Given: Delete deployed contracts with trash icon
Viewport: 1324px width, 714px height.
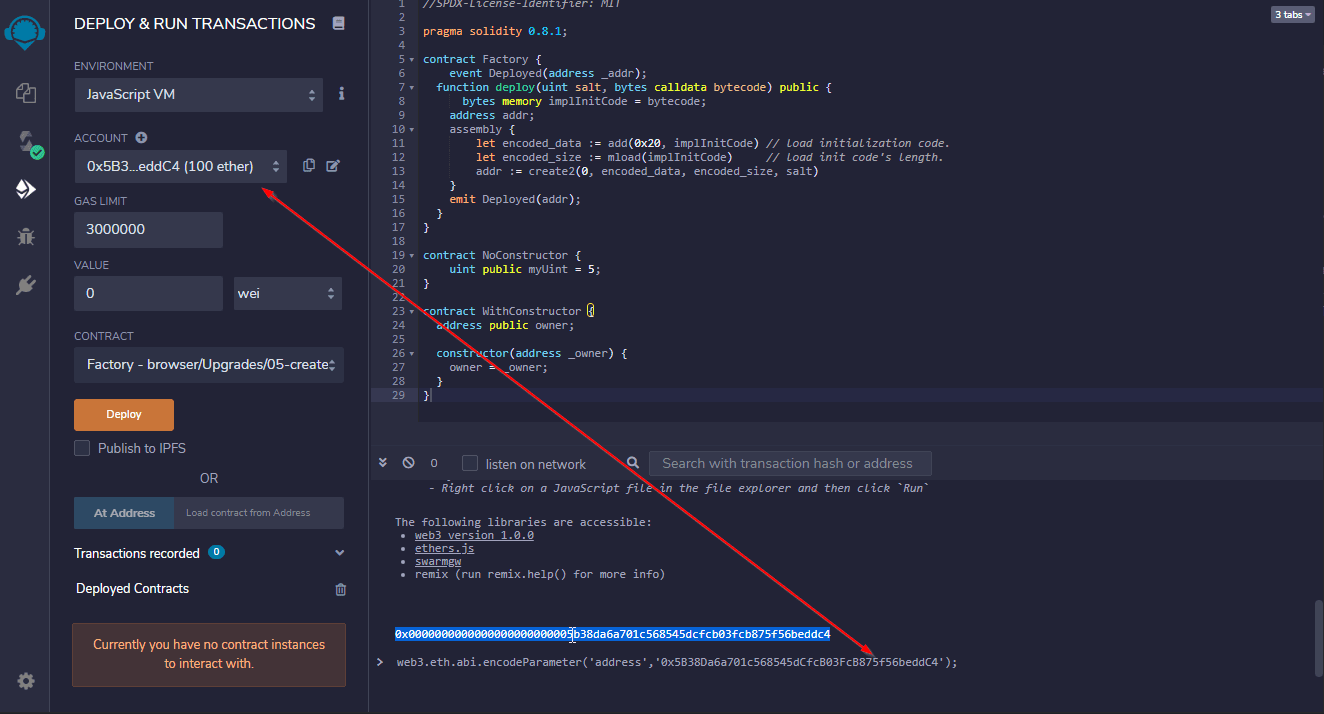Looking at the screenshot, I should point(340,589).
